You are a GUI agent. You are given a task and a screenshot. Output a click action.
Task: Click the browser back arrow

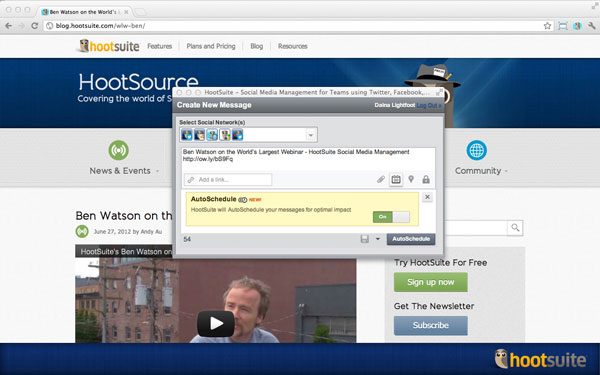tap(8, 26)
